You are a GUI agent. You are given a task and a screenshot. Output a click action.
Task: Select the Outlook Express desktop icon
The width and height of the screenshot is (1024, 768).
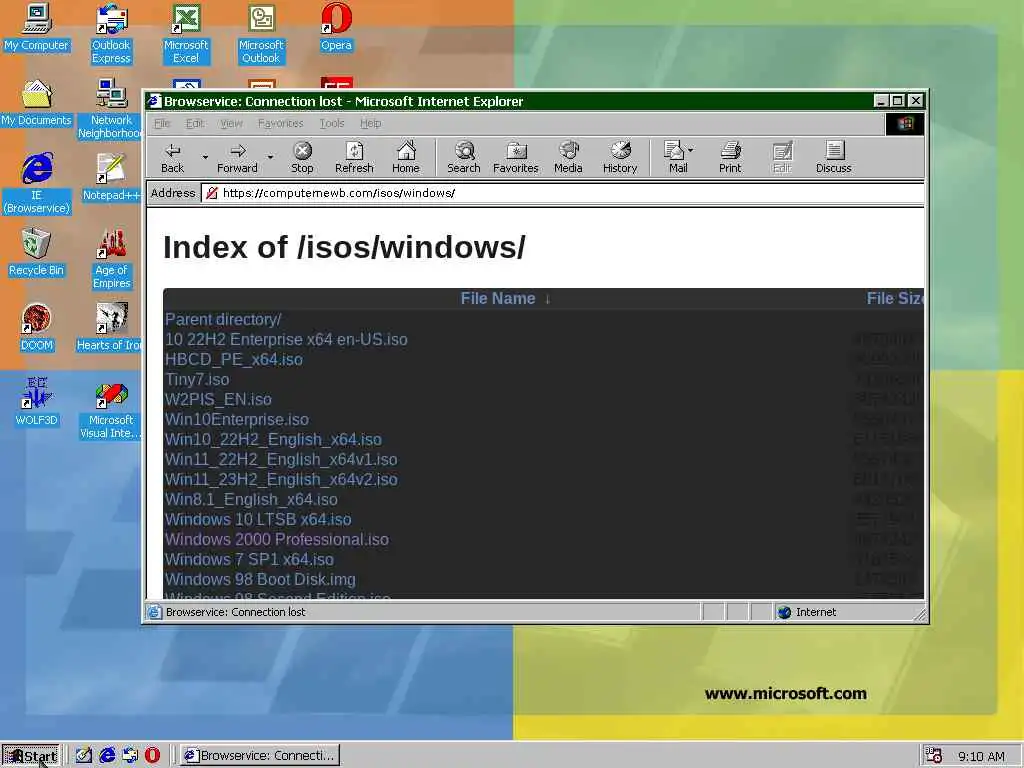click(x=112, y=34)
